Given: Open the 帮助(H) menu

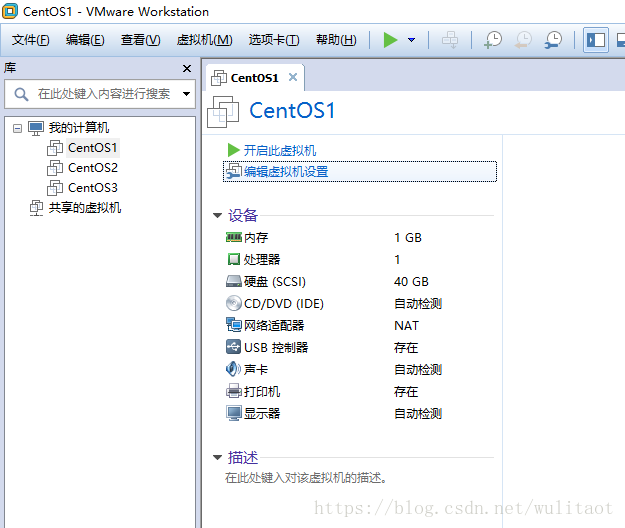Looking at the screenshot, I should click(x=336, y=40).
